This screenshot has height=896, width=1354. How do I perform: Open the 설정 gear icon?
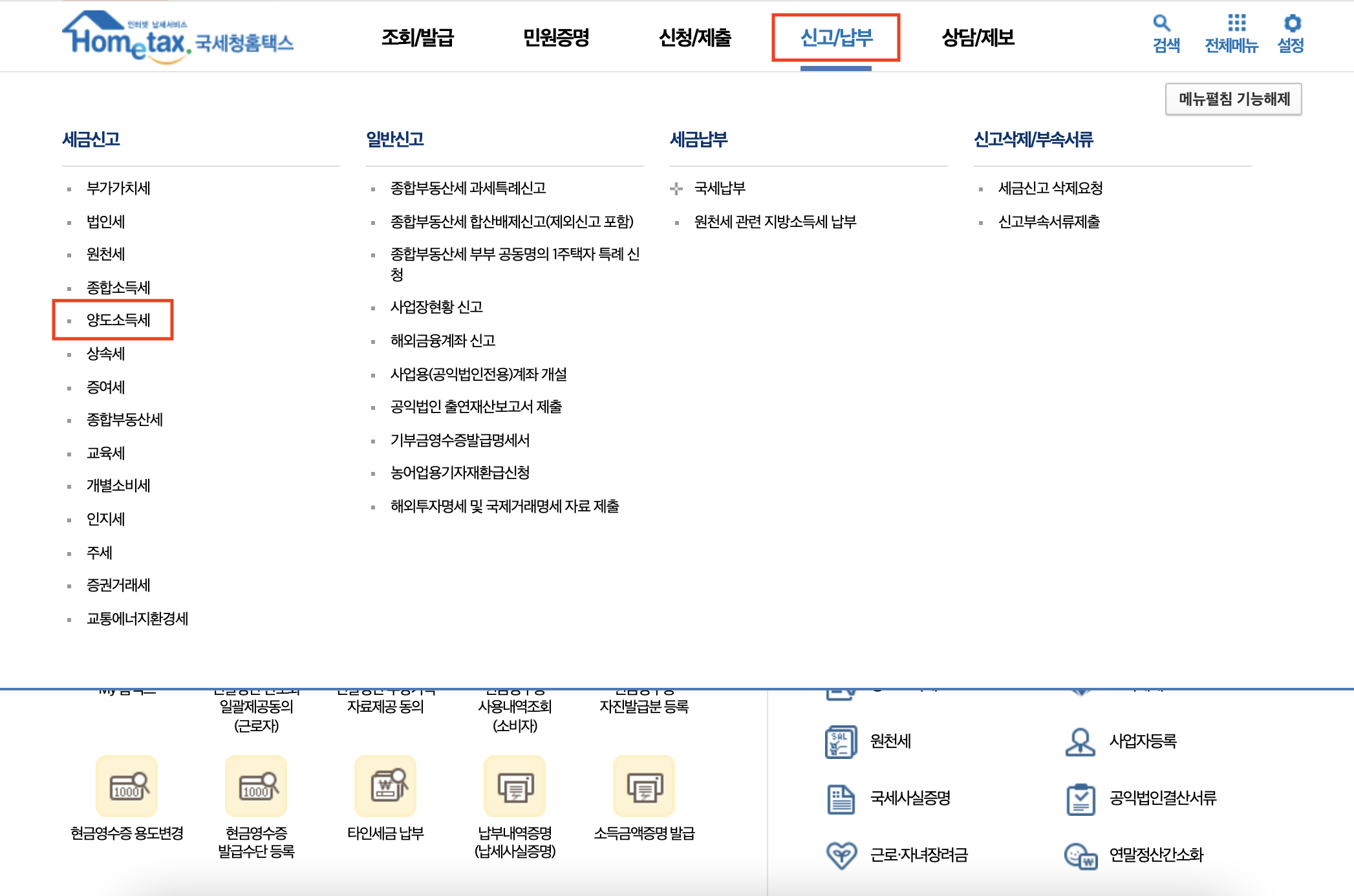[1291, 24]
